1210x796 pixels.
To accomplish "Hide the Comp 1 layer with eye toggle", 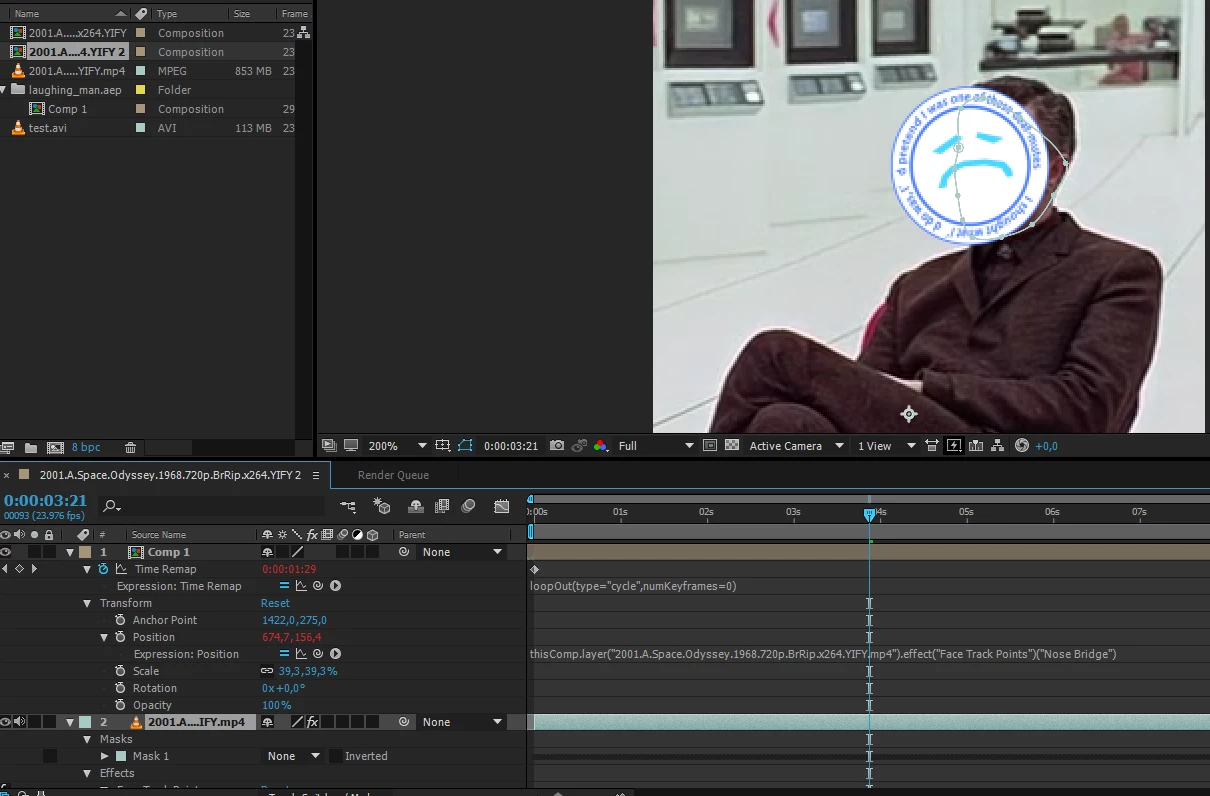I will pos(6,552).
